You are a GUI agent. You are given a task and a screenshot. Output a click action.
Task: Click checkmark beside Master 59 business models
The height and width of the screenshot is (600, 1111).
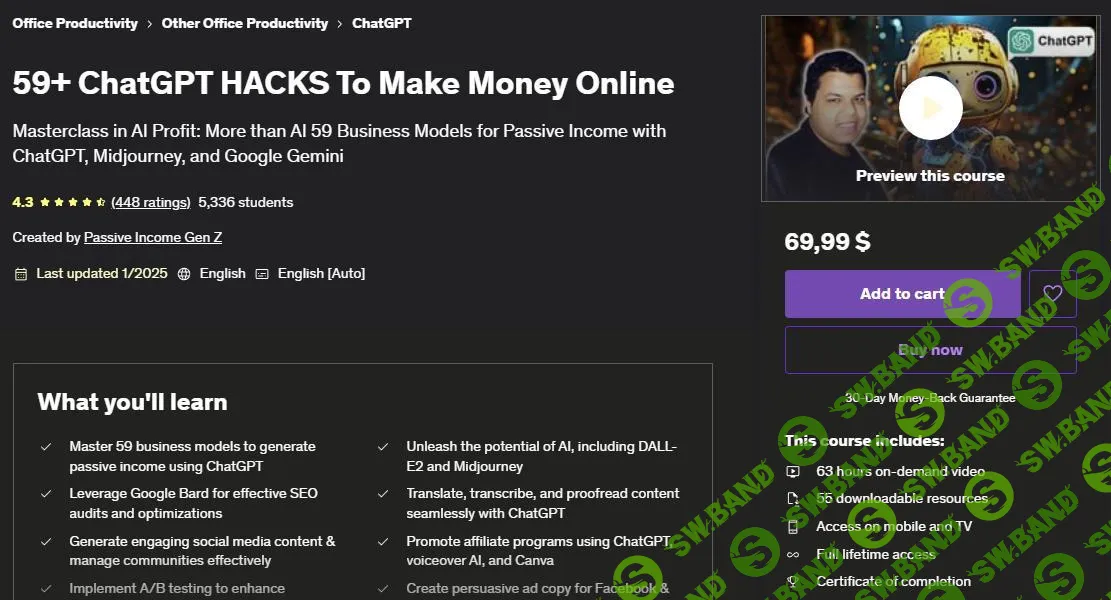pos(46,447)
